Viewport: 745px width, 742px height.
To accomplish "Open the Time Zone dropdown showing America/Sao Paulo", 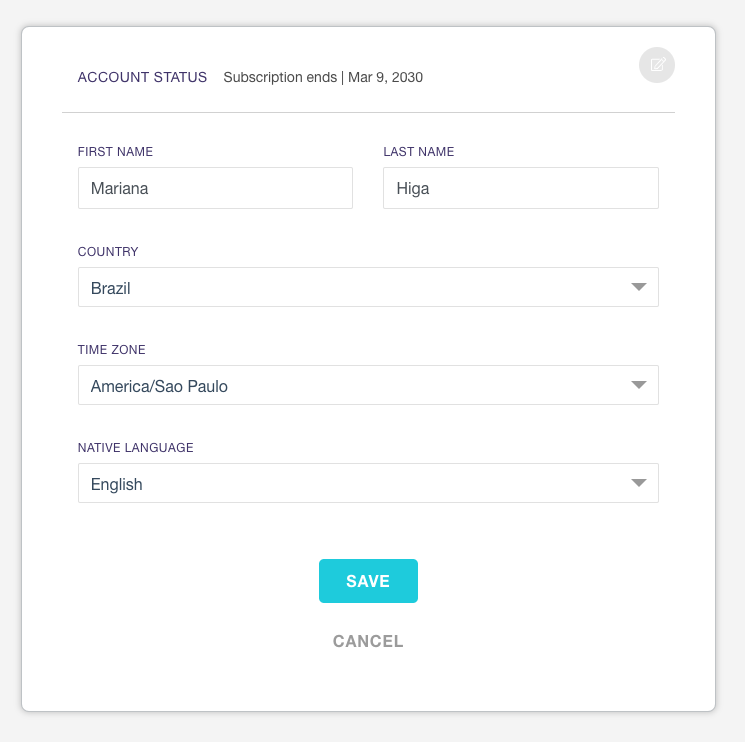I will coord(368,385).
